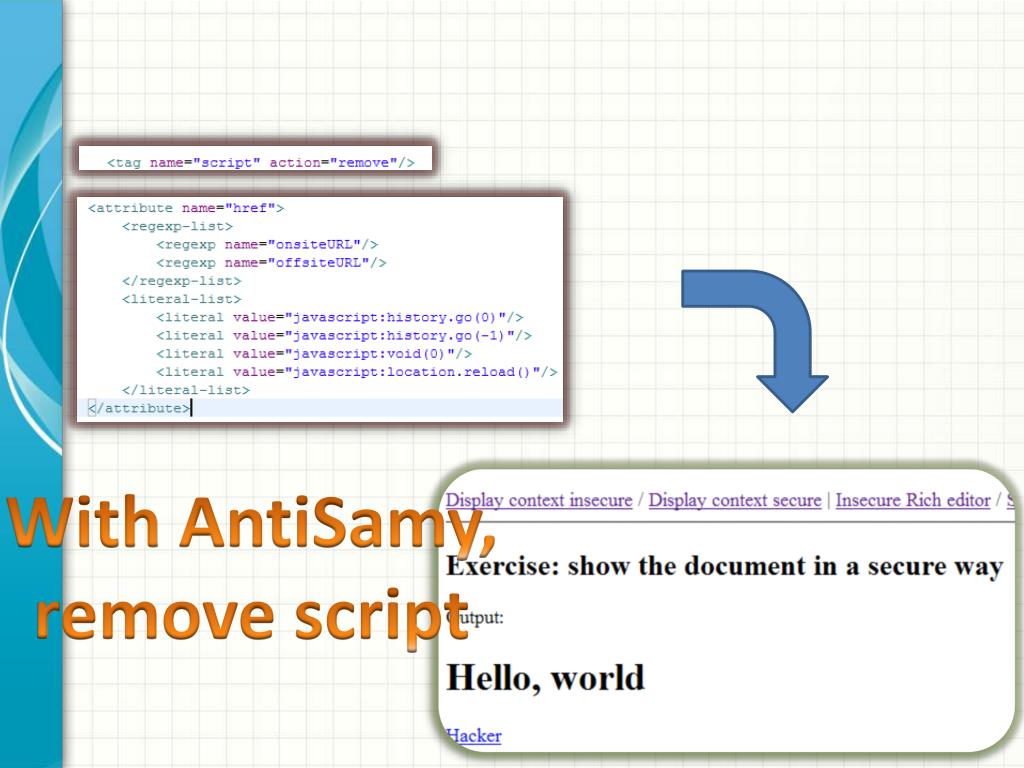Follow the Insecure Rich editor link

tap(913, 500)
